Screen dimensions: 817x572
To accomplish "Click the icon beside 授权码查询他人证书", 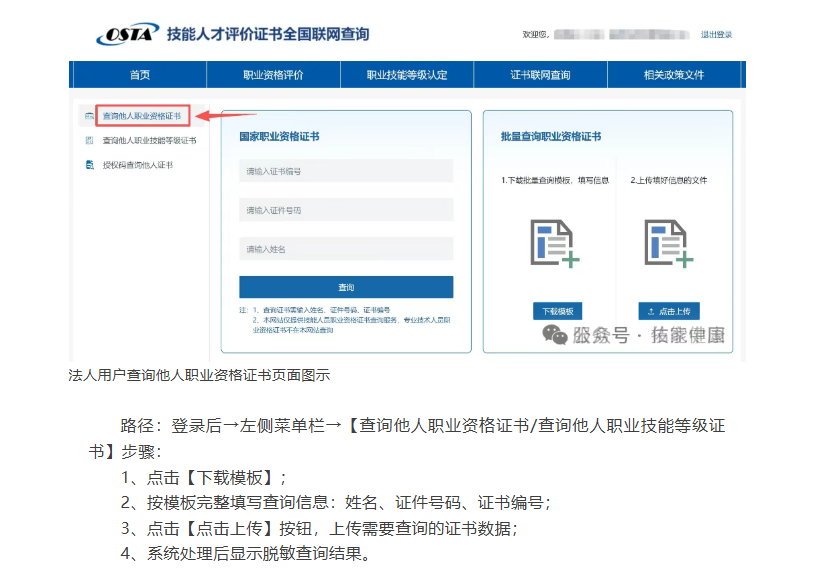I will coord(88,165).
